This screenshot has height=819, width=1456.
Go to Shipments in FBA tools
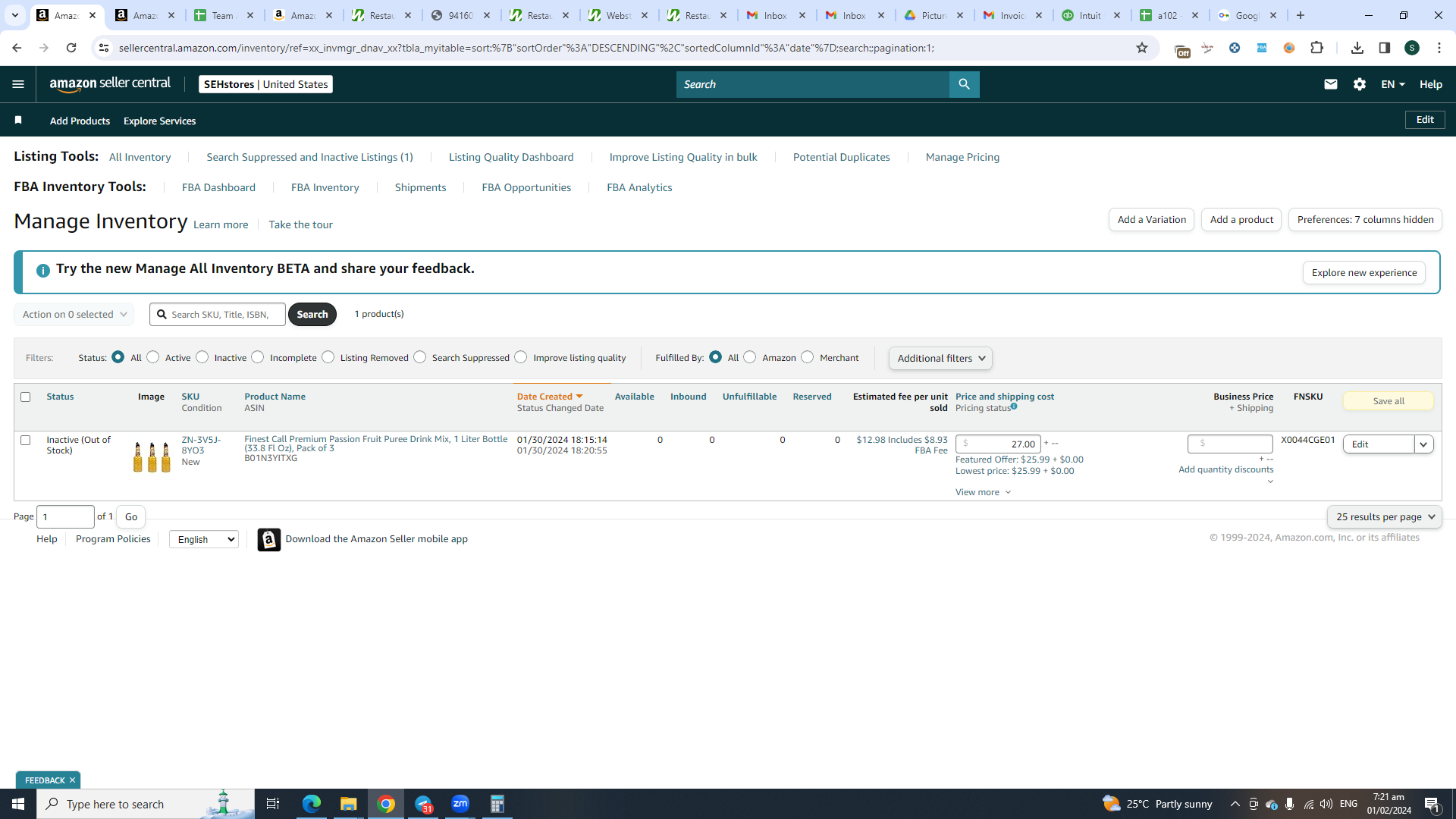pyautogui.click(x=420, y=187)
